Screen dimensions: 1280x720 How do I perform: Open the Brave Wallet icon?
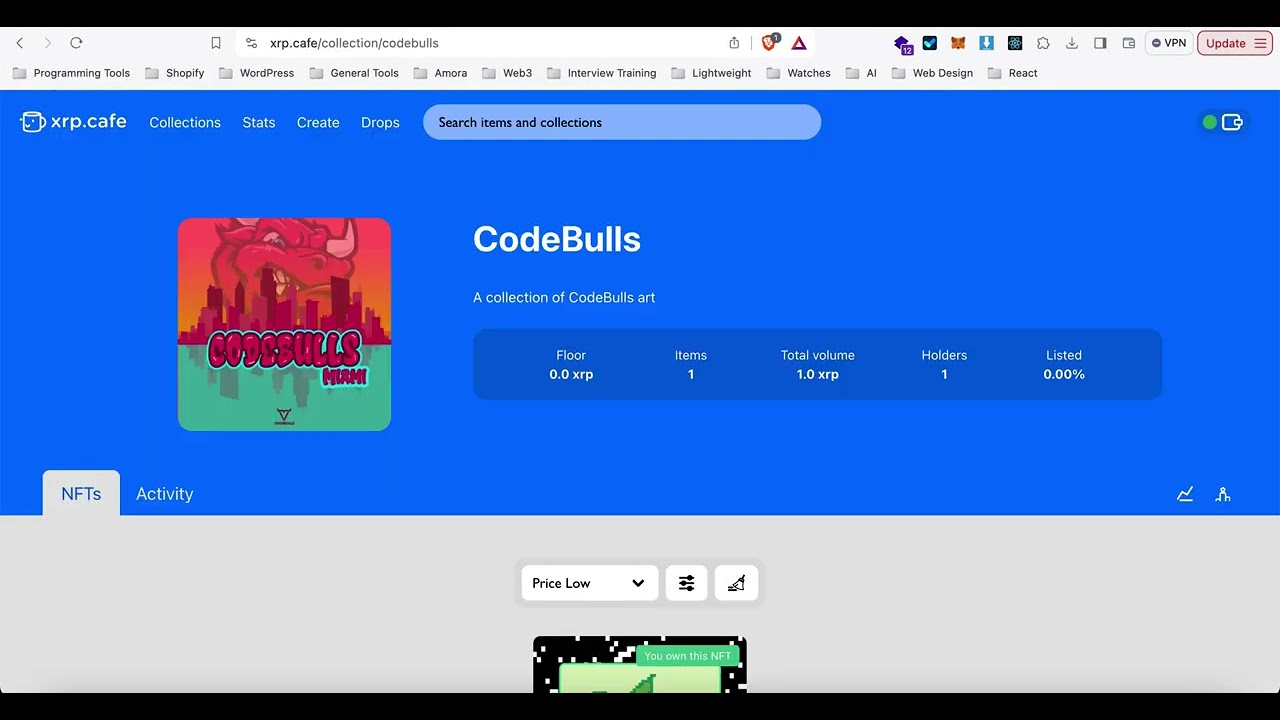[1129, 43]
